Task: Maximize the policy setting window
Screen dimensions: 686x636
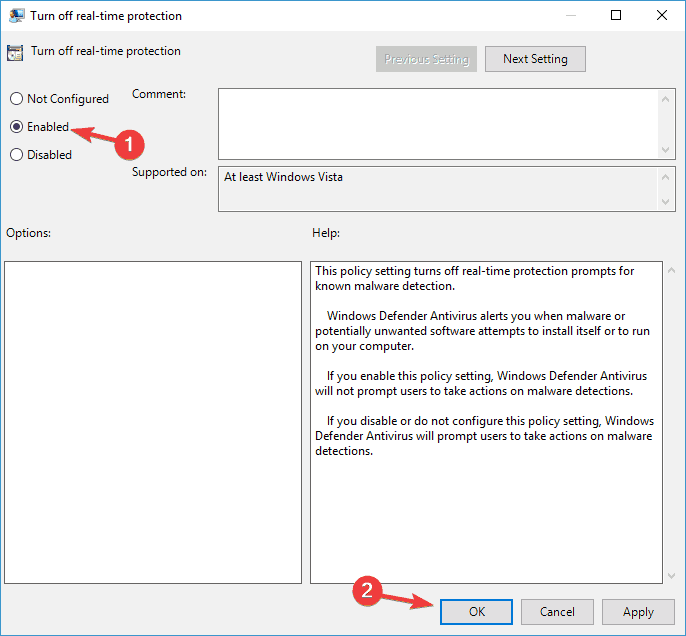Action: coord(616,16)
